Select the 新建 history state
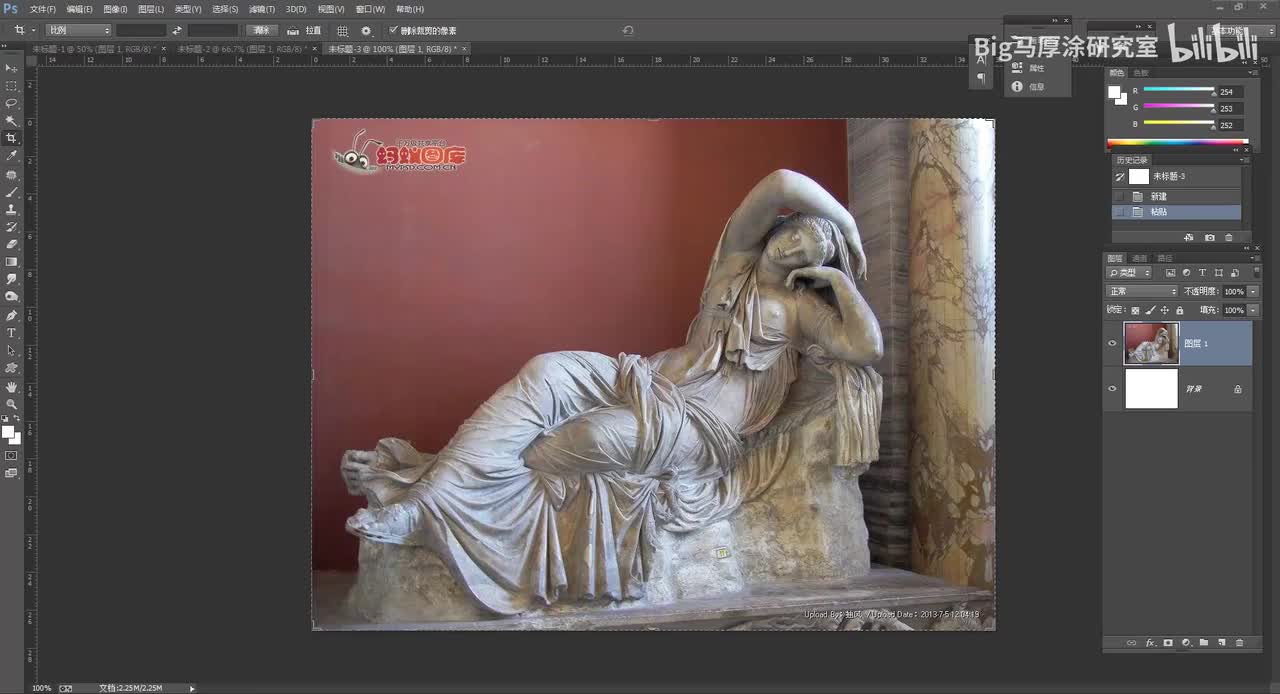 [1177, 196]
